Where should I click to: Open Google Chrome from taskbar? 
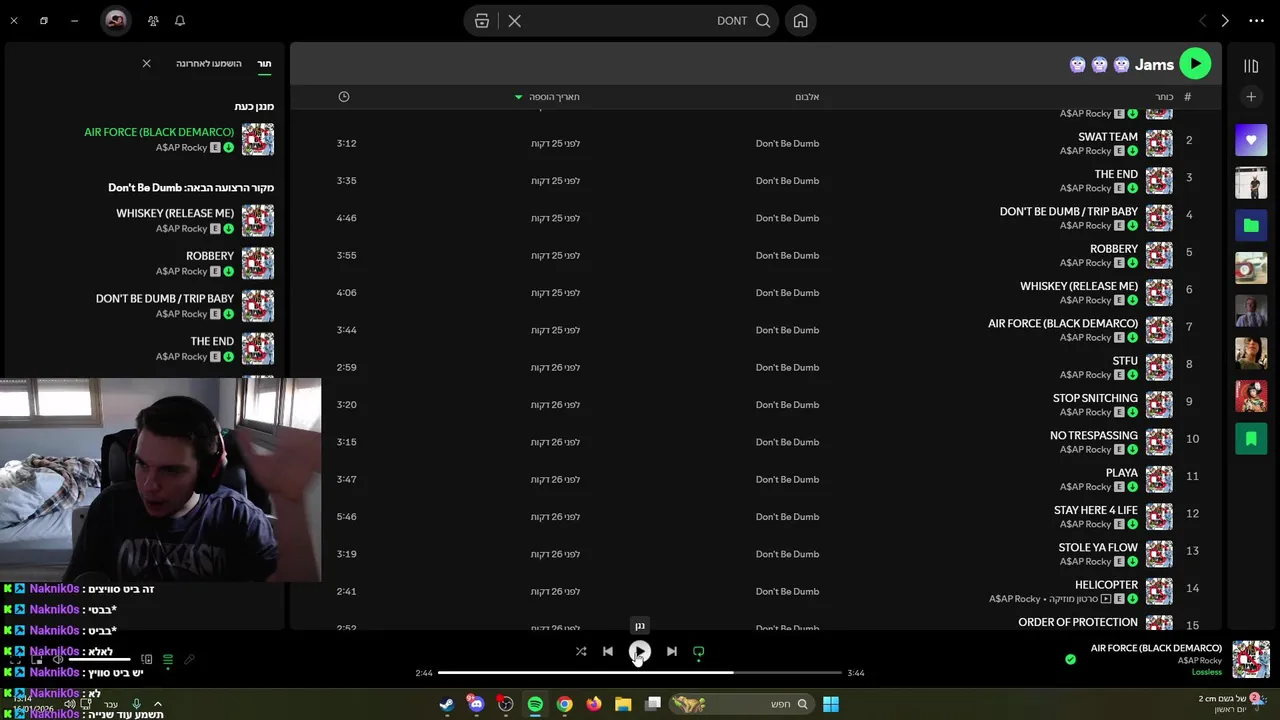(565, 704)
